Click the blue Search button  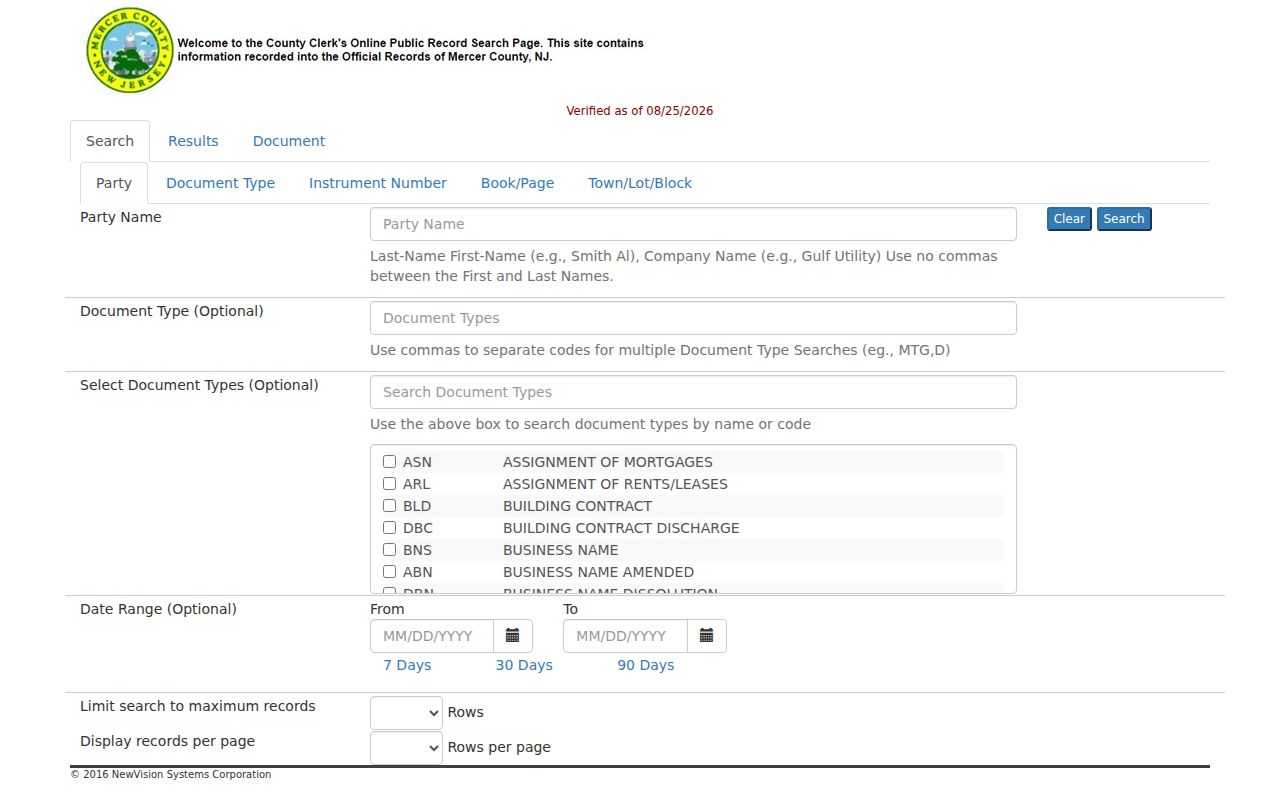click(x=1124, y=219)
